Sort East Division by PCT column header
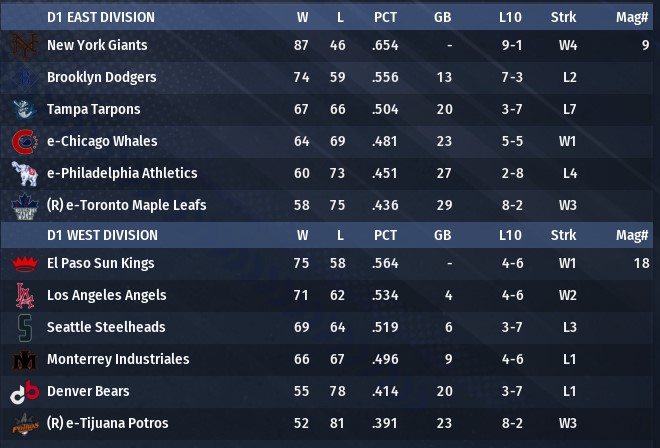This screenshot has height=448, width=660. pyautogui.click(x=385, y=17)
